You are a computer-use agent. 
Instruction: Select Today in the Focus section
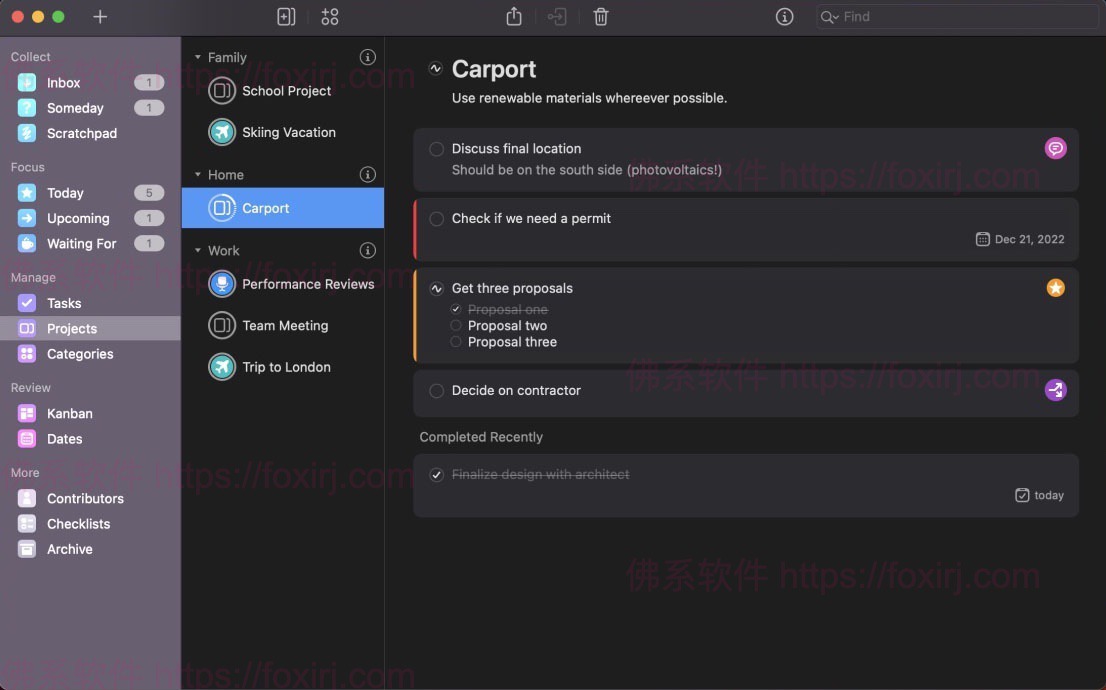65,193
